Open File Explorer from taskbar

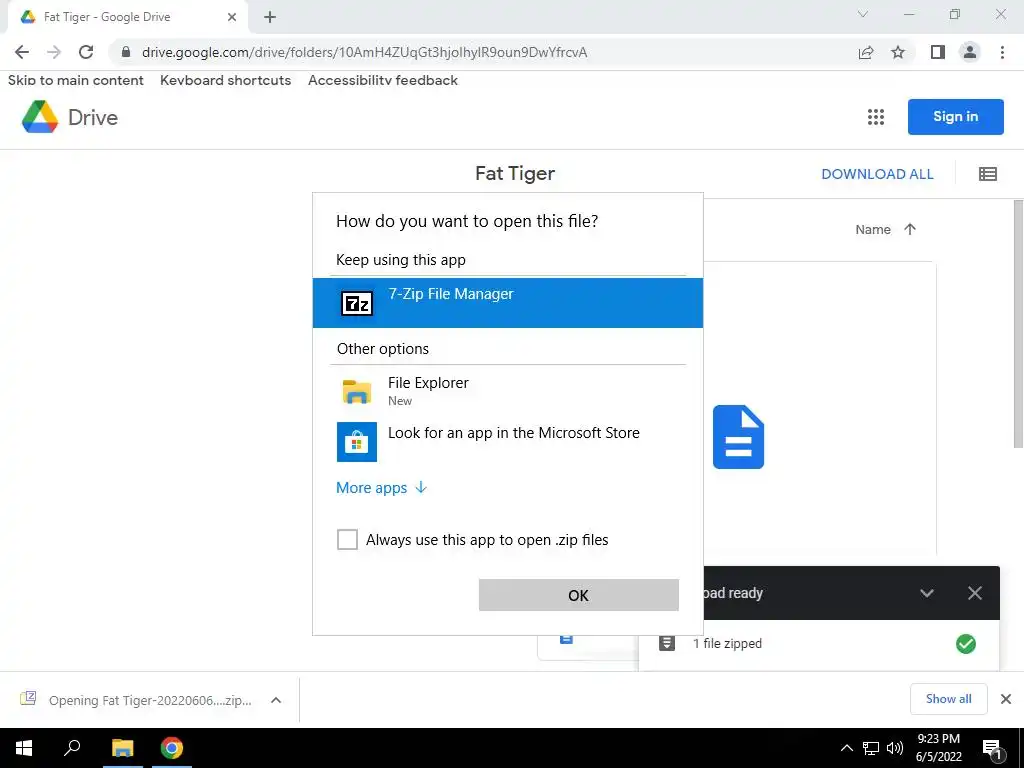point(122,748)
